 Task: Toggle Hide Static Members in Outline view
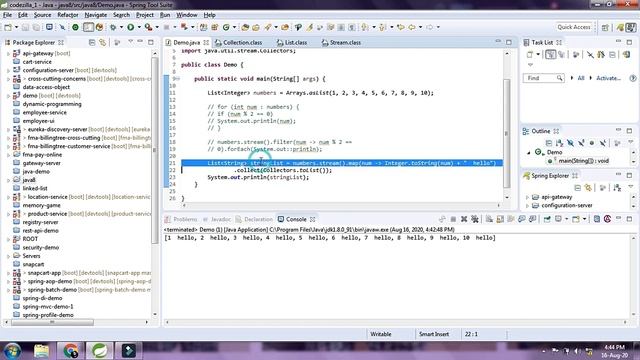pos(581,143)
